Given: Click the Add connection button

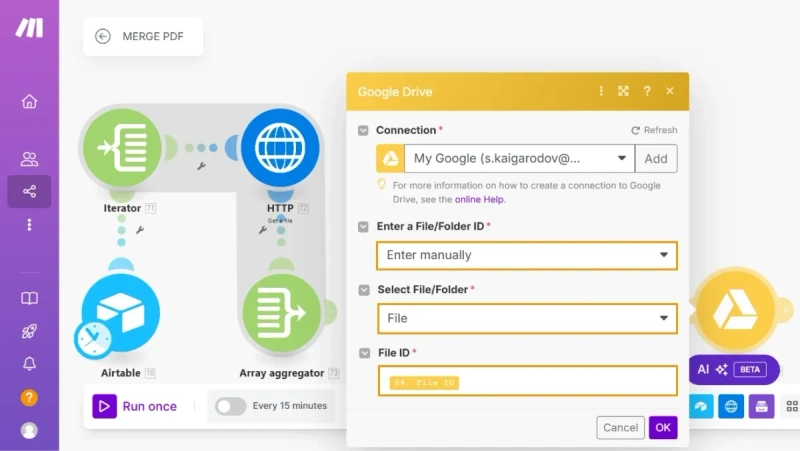Looking at the screenshot, I should [x=656, y=159].
